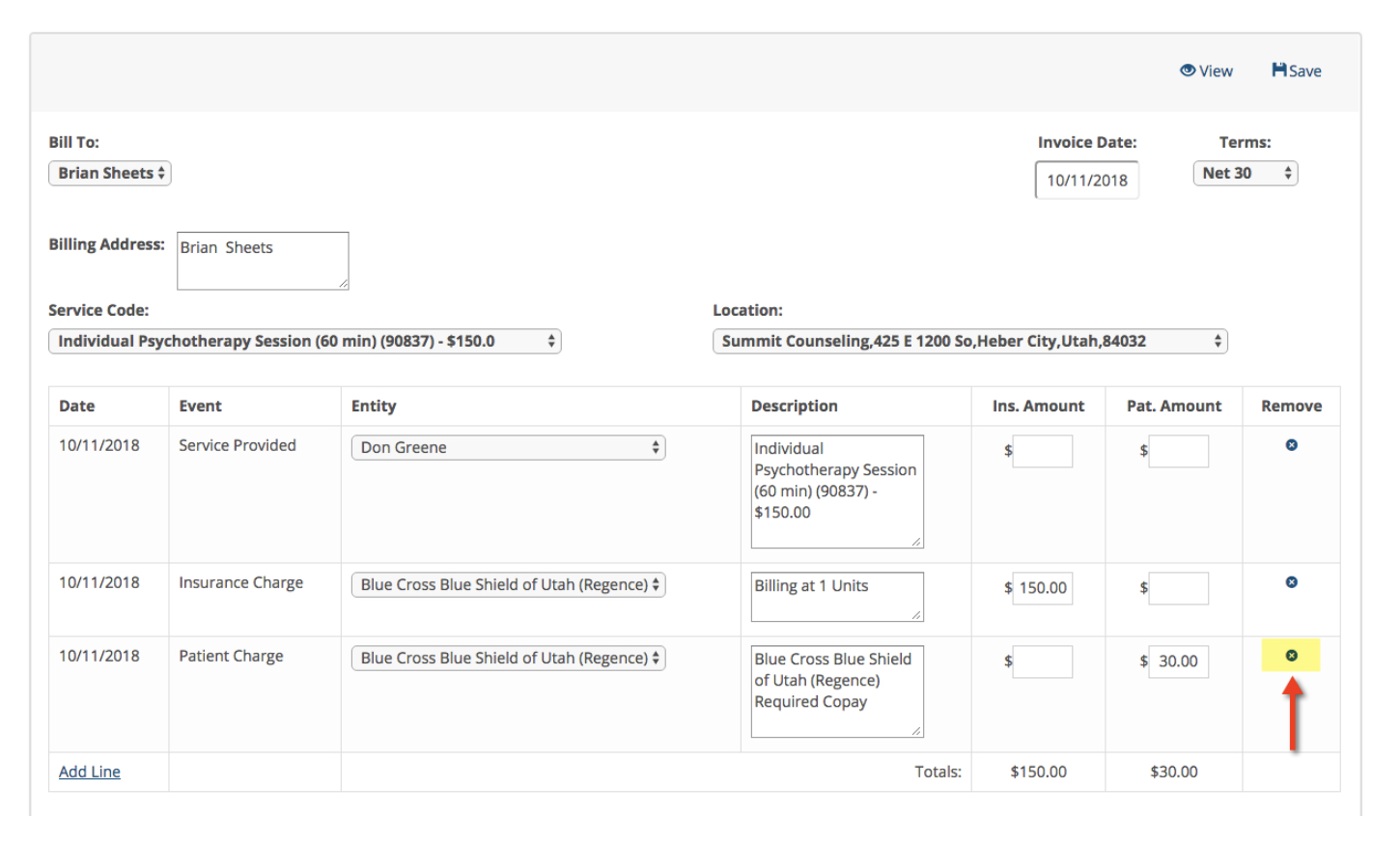Remove the Service Provided line item

point(1291,445)
